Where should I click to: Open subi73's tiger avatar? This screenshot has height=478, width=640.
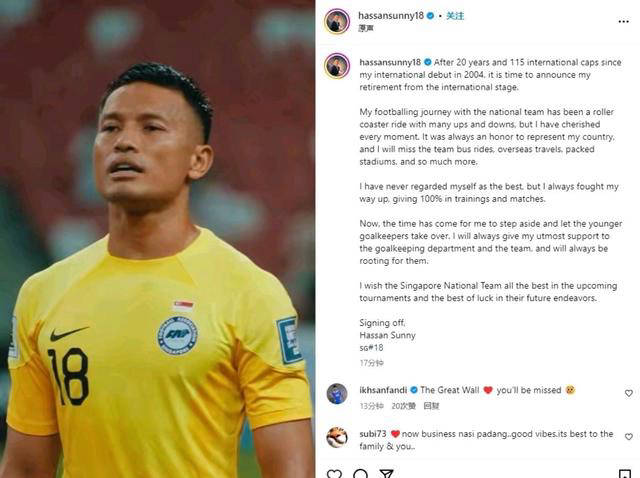(x=337, y=438)
